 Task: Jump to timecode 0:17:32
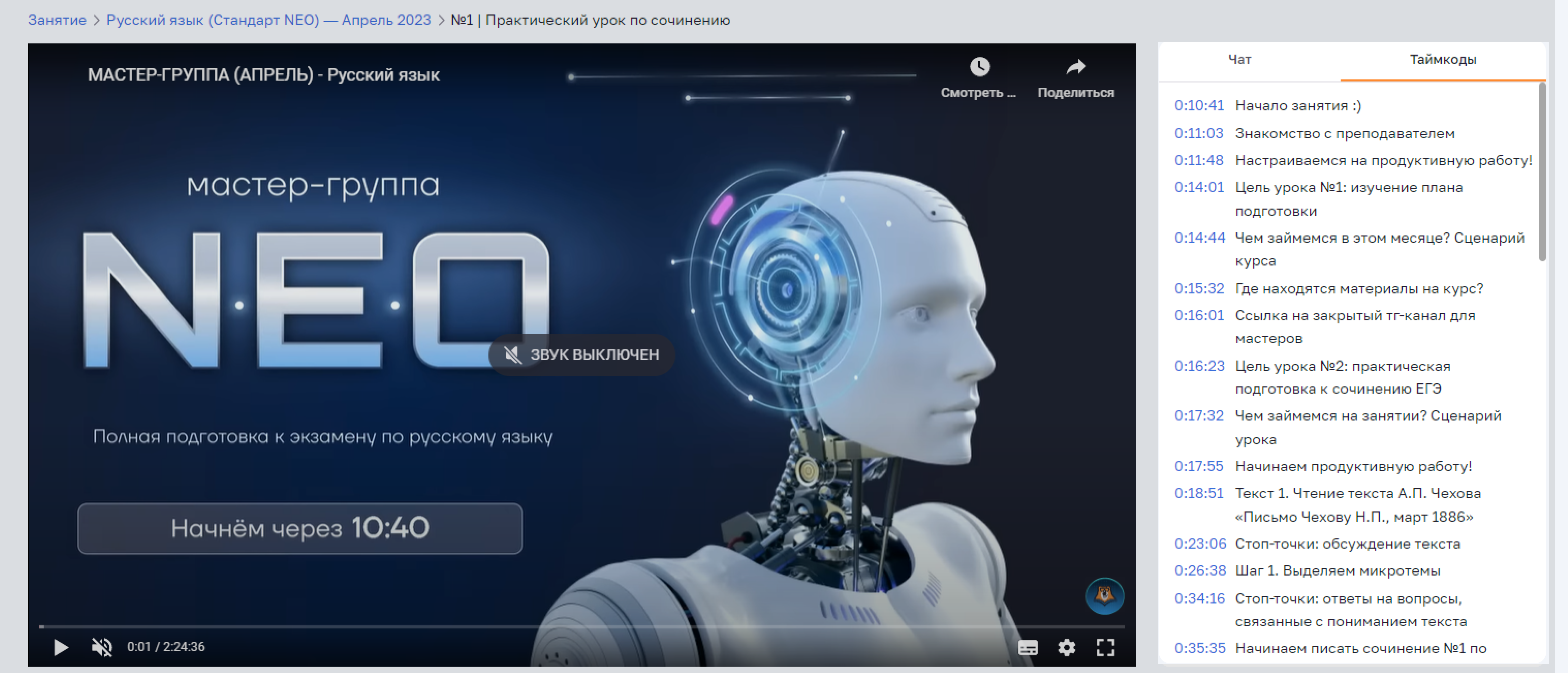(x=1199, y=416)
